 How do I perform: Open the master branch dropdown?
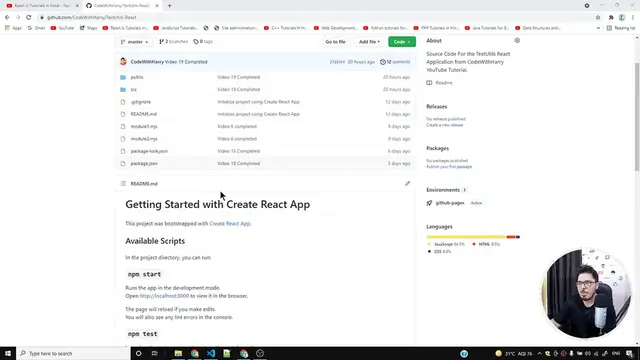click(x=134, y=42)
